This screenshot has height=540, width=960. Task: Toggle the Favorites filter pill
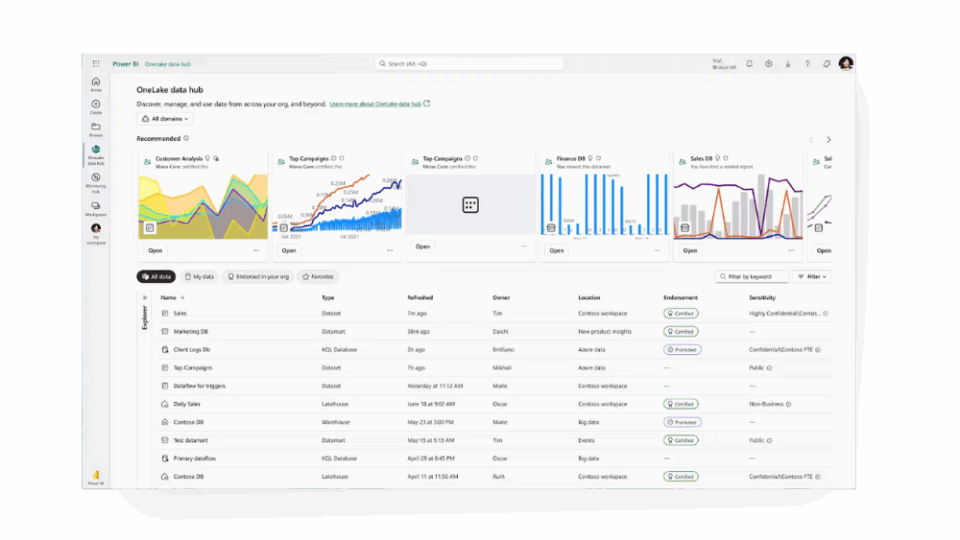[x=317, y=276]
